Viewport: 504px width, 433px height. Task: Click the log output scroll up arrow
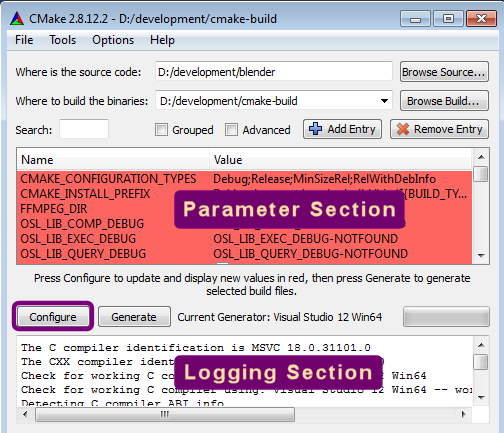[481, 345]
